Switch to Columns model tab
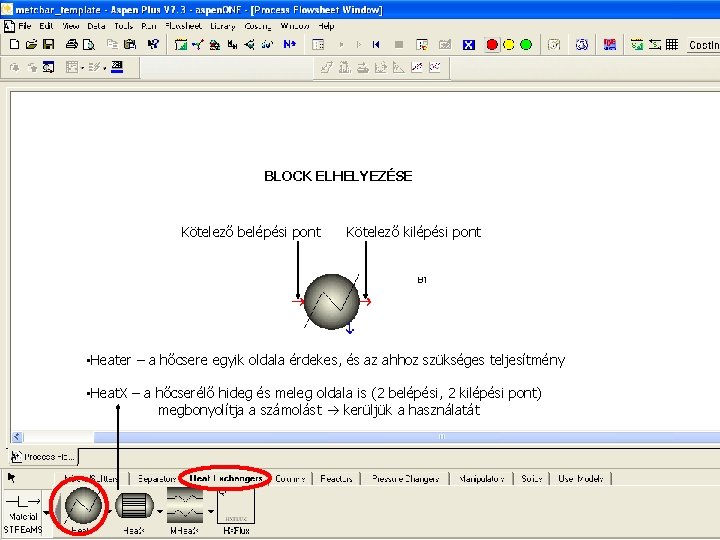The image size is (720, 540). pyautogui.click(x=290, y=478)
